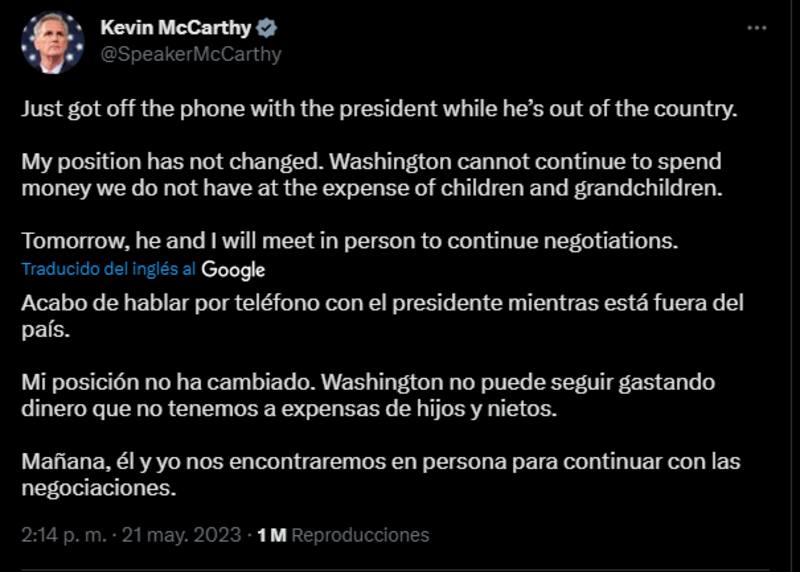
Task: Click the Reproducciones label
Action: (x=360, y=535)
